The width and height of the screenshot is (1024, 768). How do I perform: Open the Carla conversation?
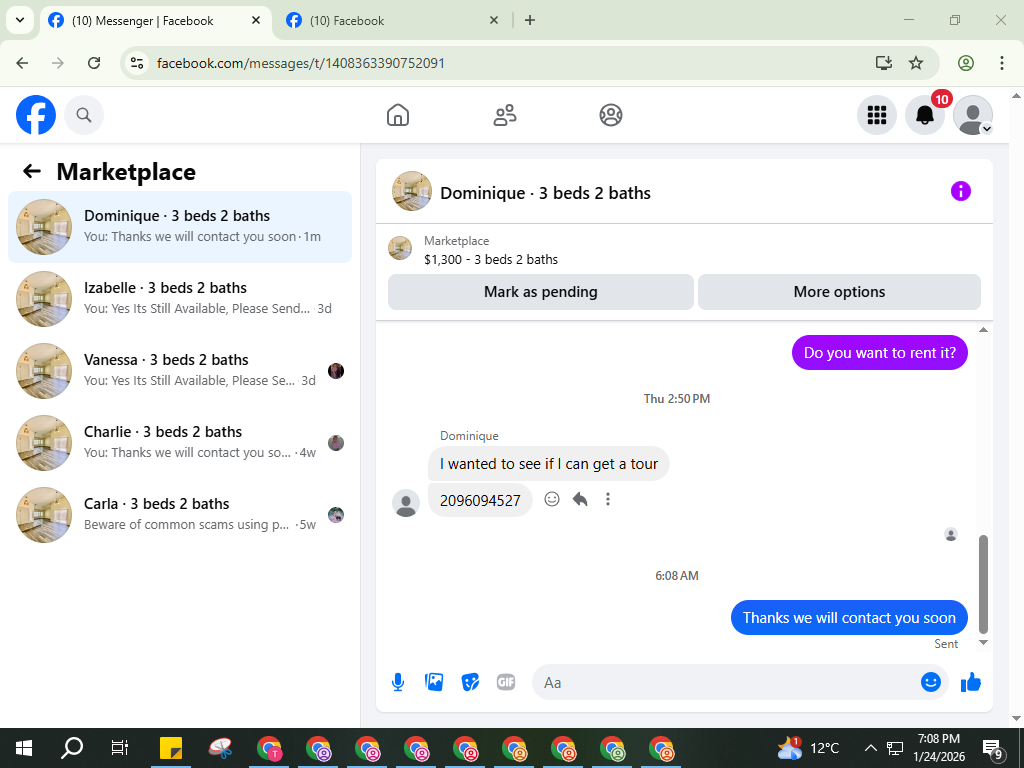point(180,514)
